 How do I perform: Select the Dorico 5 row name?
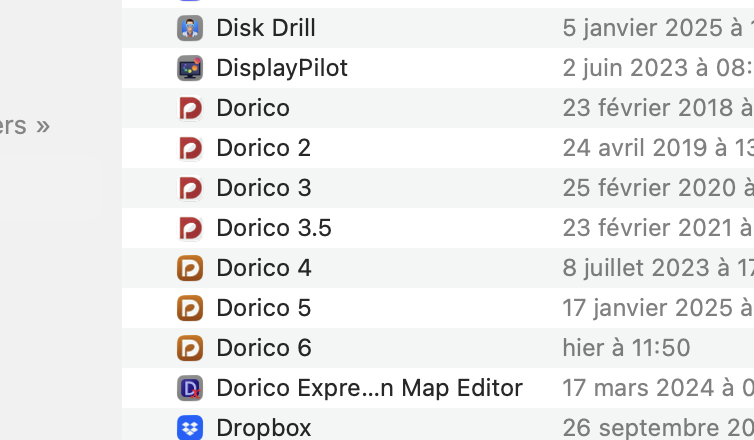(263, 308)
